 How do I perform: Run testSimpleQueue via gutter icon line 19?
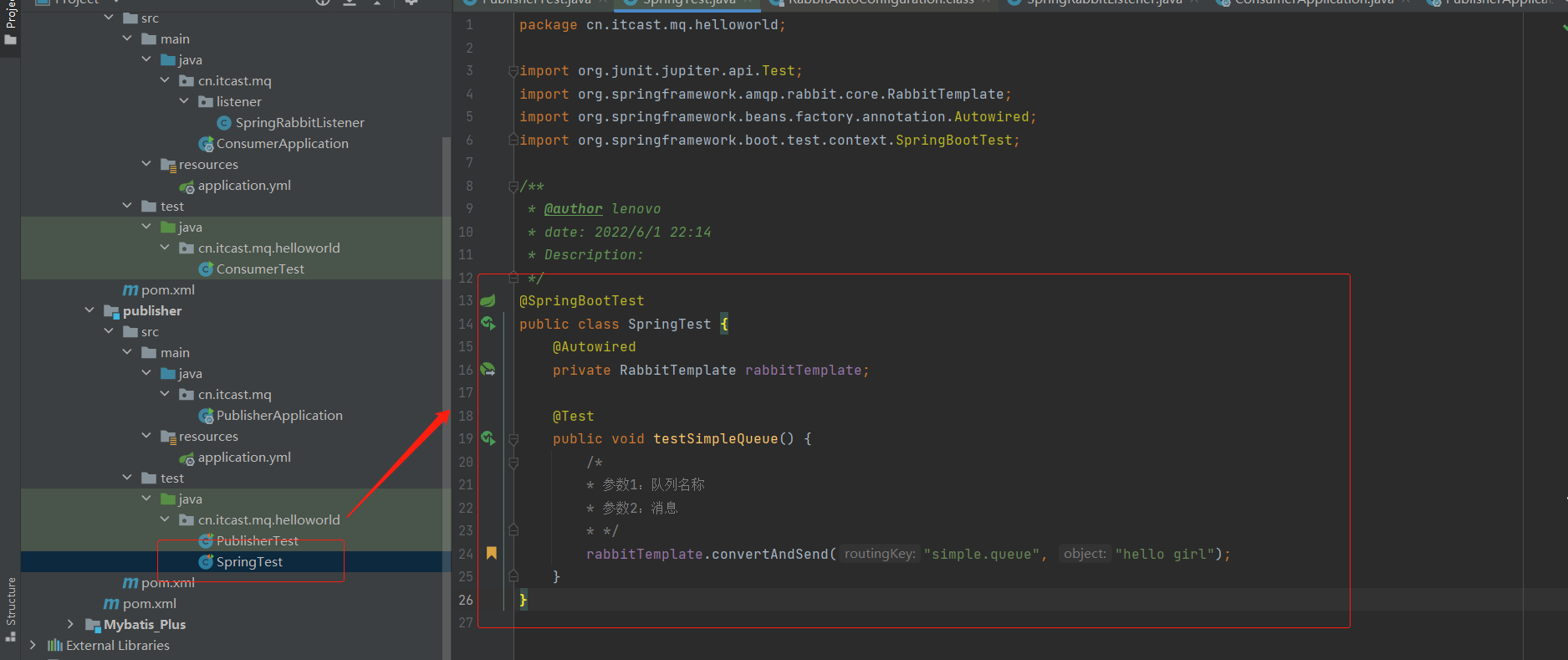coord(488,438)
